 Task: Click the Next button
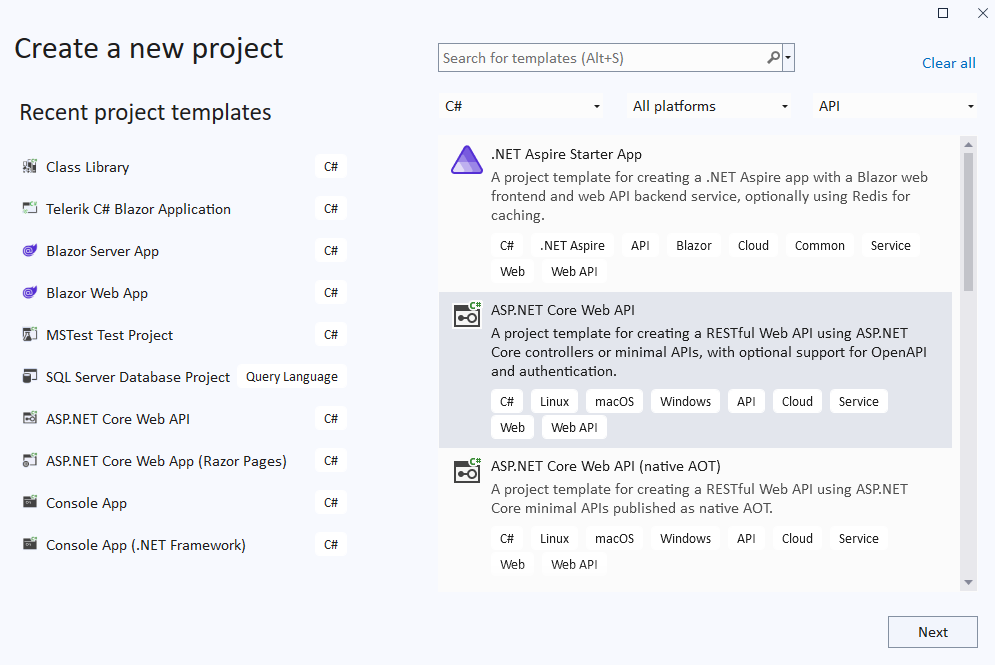point(932,632)
